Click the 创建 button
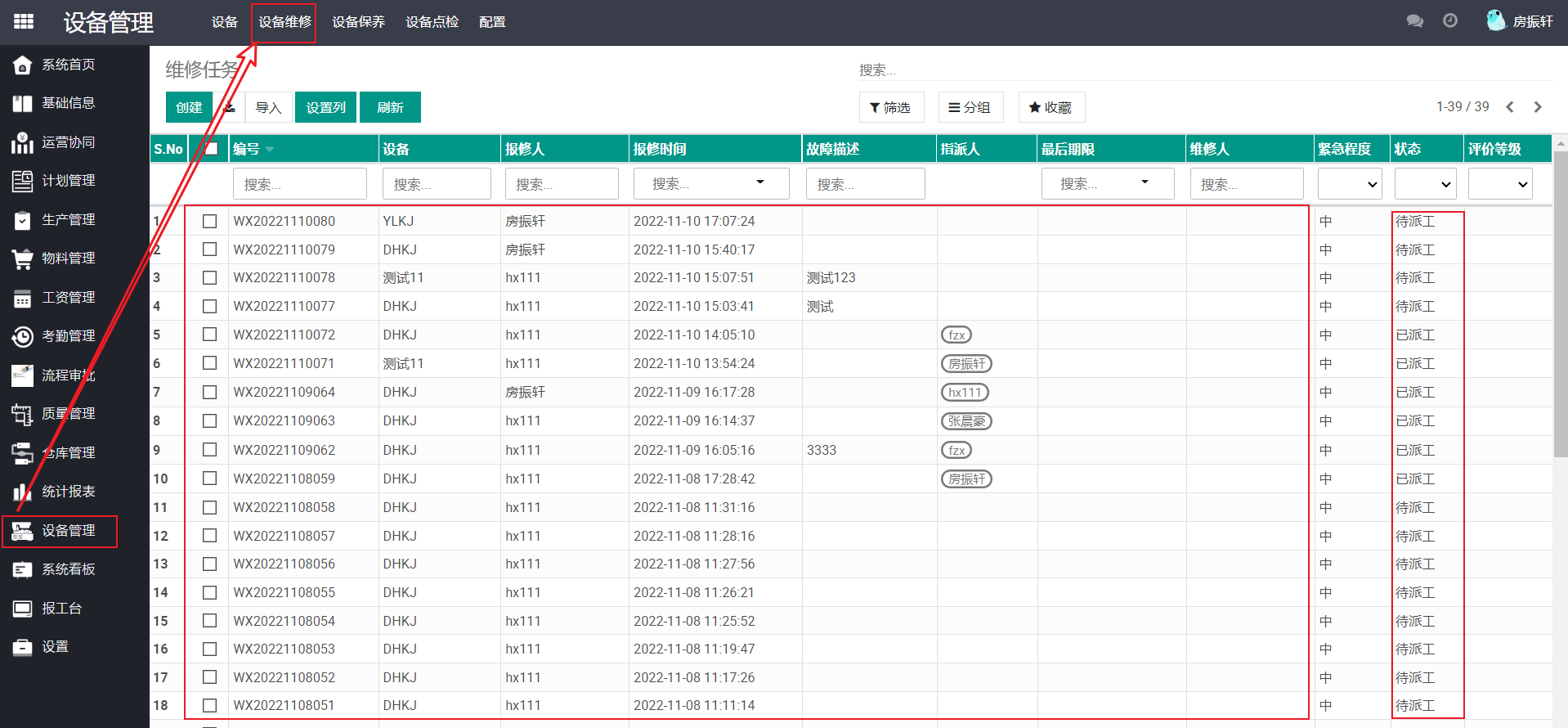The width and height of the screenshot is (1568, 728). pos(189,107)
